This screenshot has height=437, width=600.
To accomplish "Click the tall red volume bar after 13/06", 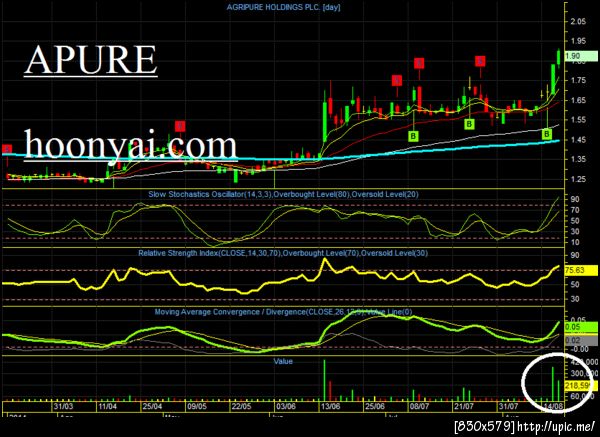I will [x=330, y=391].
